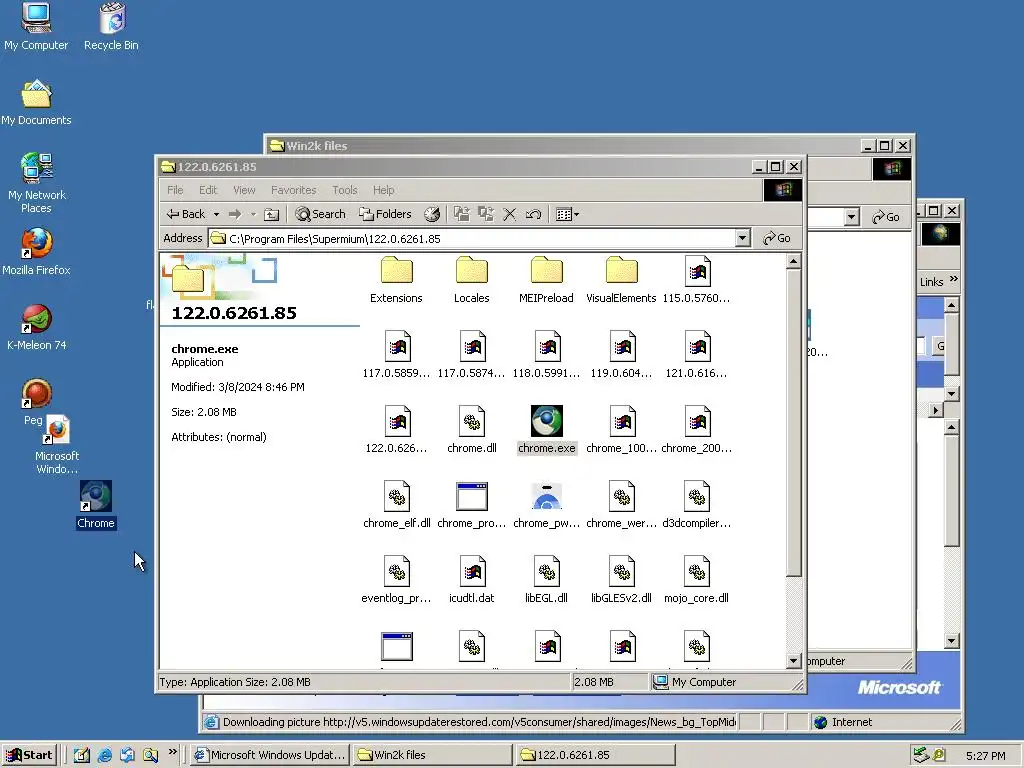
Task: Expand the Back history dropdown arrow
Action: [x=216, y=214]
